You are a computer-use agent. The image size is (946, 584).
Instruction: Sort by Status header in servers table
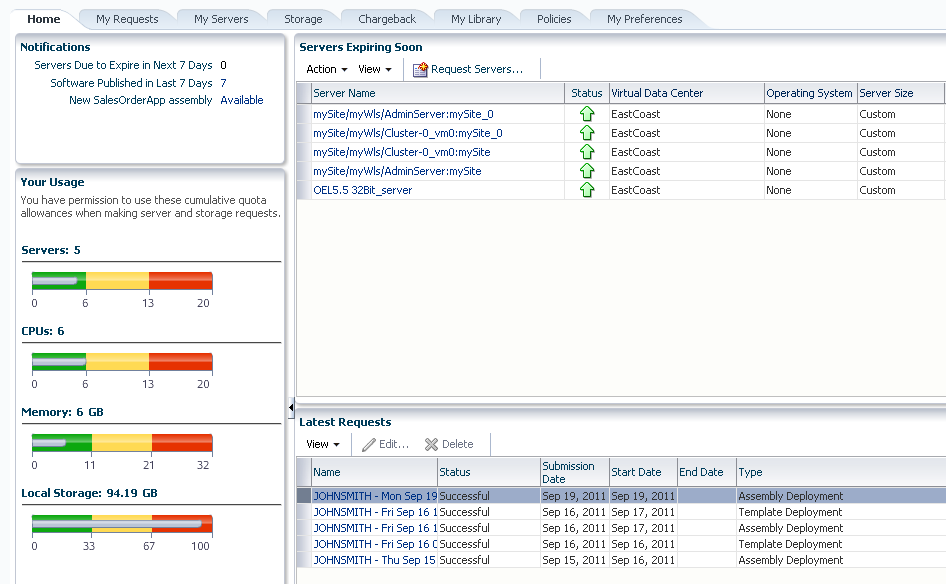[586, 93]
